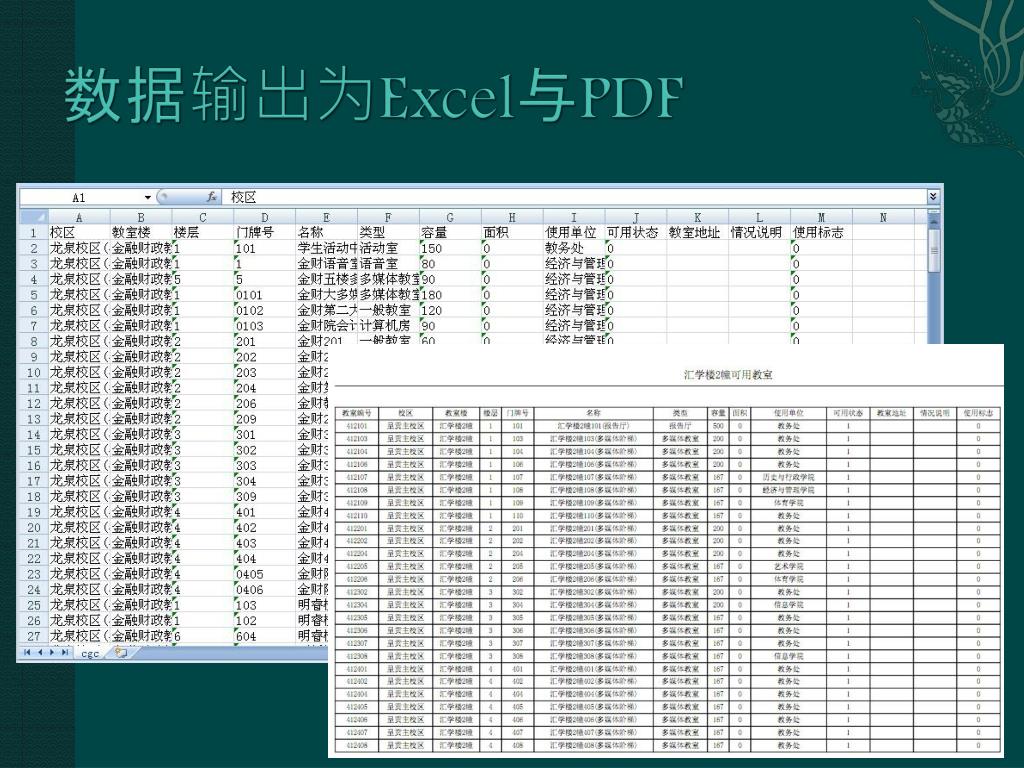The width and height of the screenshot is (1024, 768).
Task: Click cell 150 in row 2
Action: [450, 248]
